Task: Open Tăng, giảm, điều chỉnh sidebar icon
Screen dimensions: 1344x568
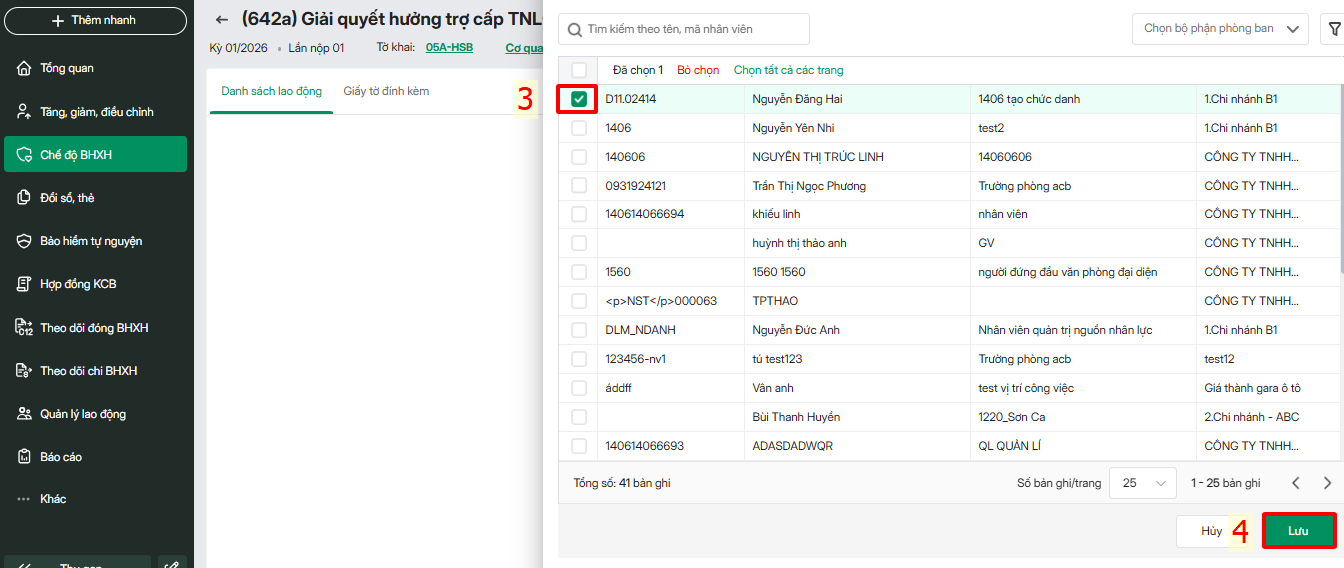Action: pyautogui.click(x=25, y=112)
